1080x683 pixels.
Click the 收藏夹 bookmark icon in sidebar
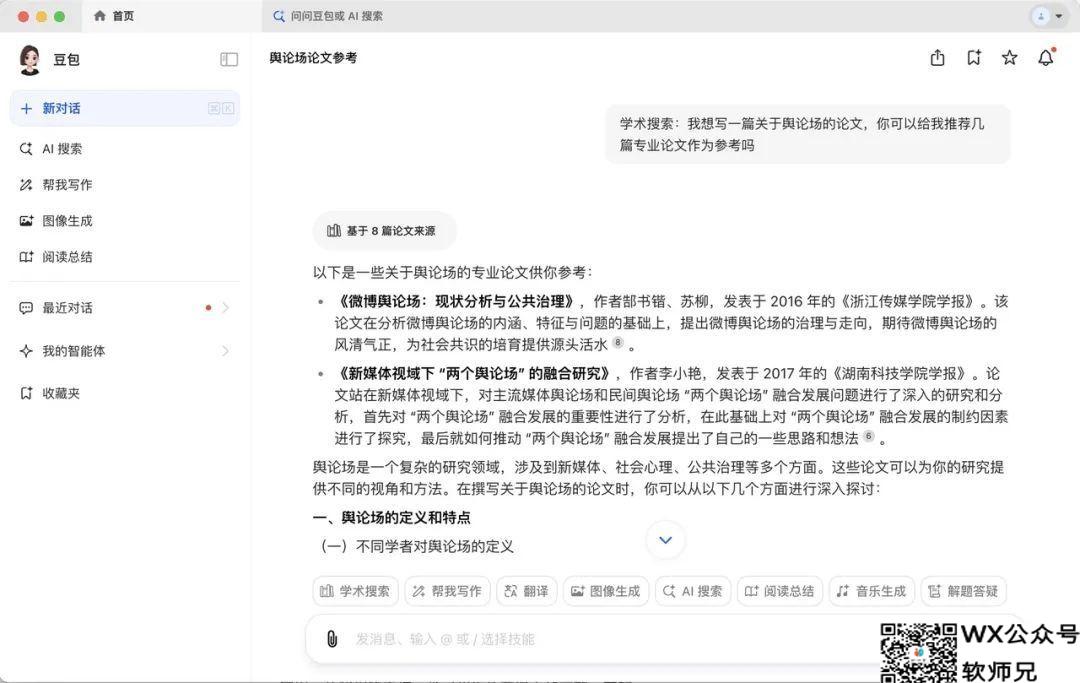26,393
